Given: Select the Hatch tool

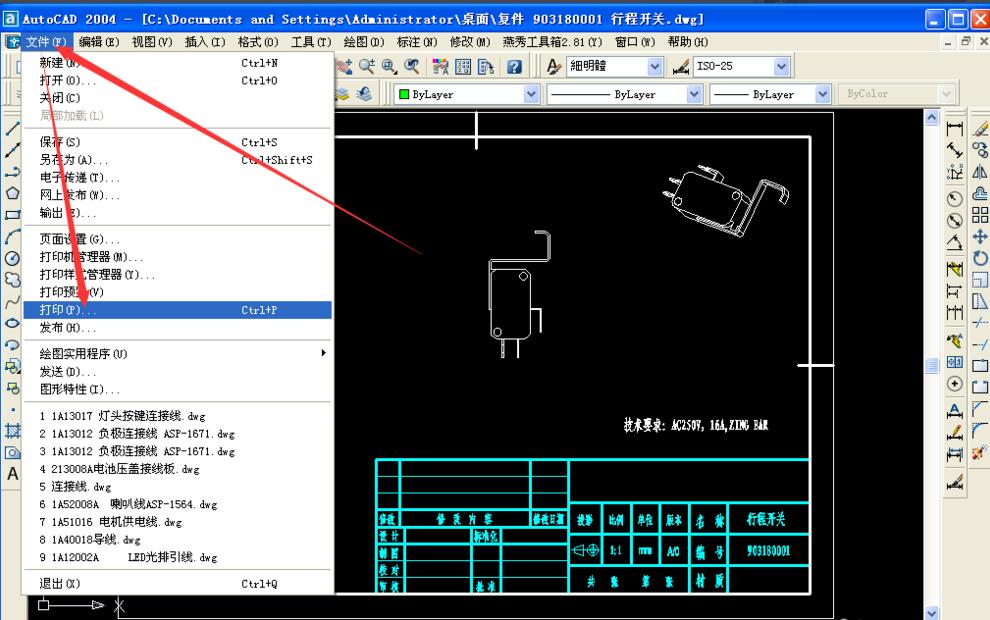Looking at the screenshot, I should click(12, 431).
